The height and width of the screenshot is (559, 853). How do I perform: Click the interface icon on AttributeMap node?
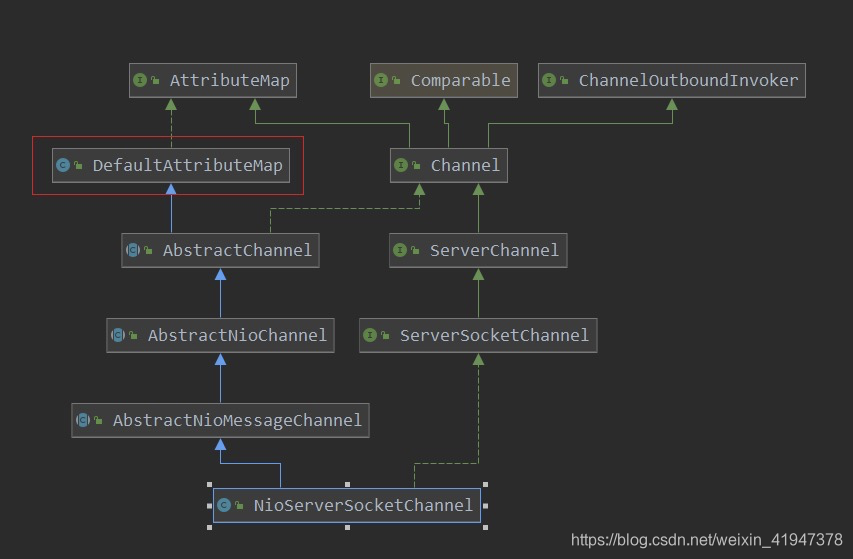click(140, 80)
